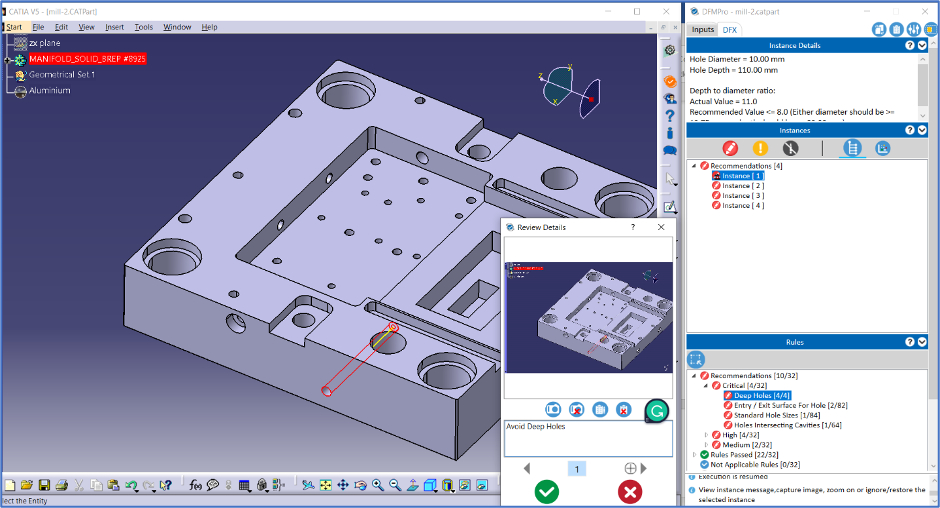Screen dimensions: 940x508
Task: Click the Save floppy disk icon
Action: [44, 485]
